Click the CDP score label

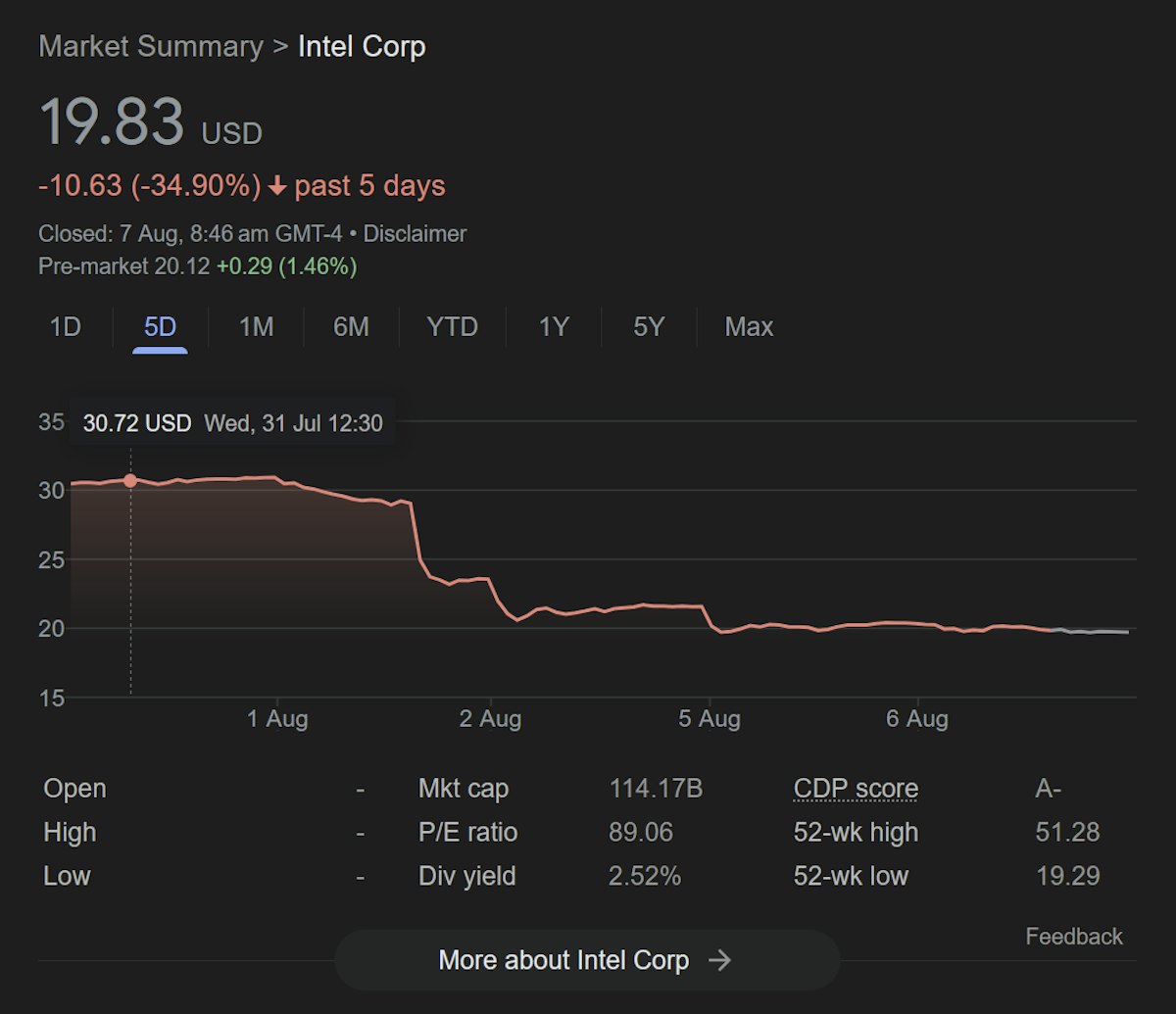856,789
